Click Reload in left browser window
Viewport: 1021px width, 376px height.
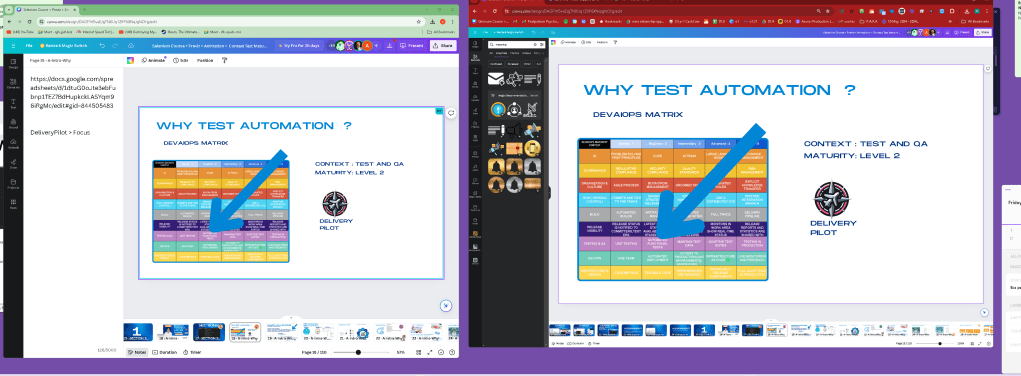click(x=30, y=21)
